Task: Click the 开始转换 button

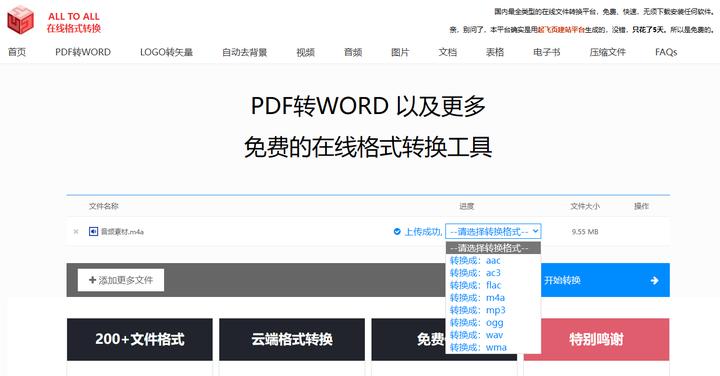Action: [x=605, y=280]
